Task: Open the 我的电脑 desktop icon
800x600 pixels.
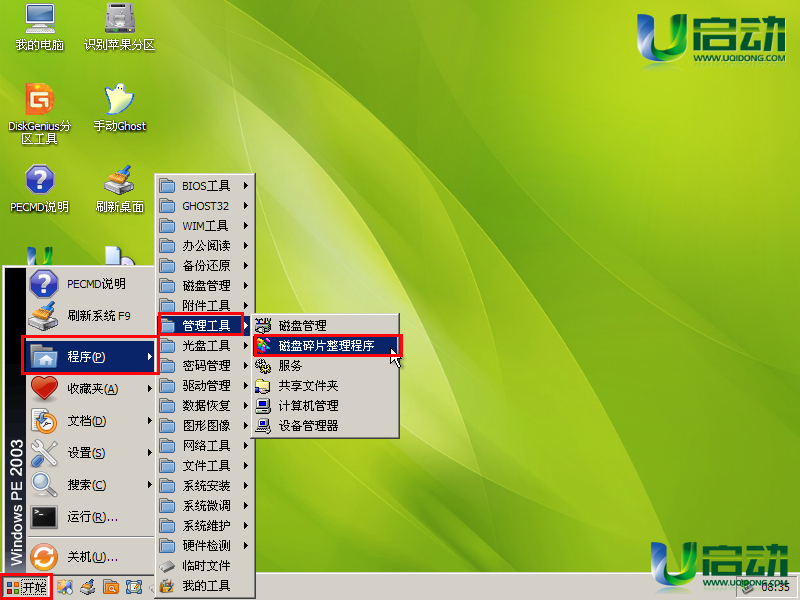Action: pyautogui.click(x=40, y=28)
